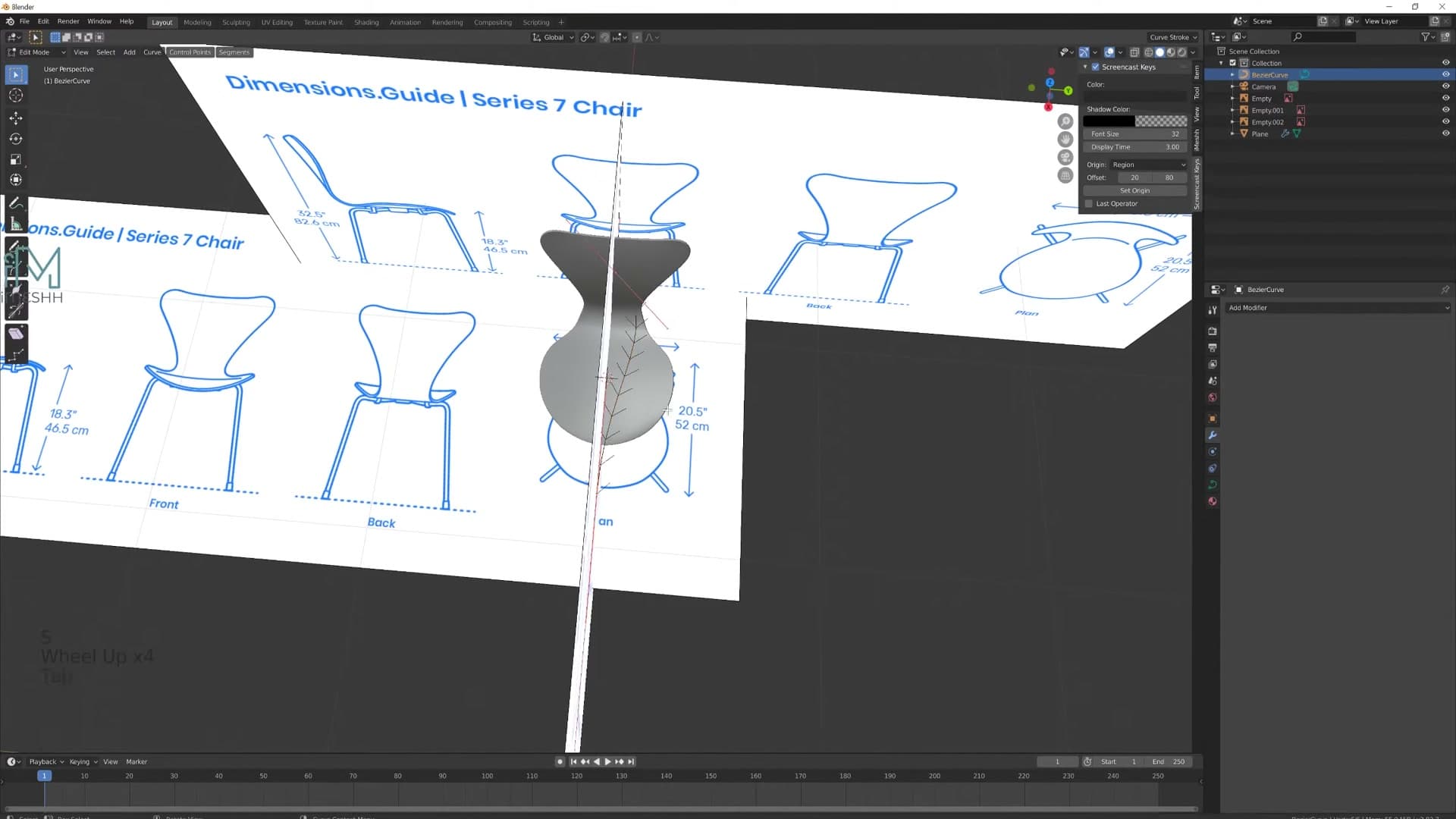
Task: Switch to Solid viewport shading
Action: pos(1159,52)
